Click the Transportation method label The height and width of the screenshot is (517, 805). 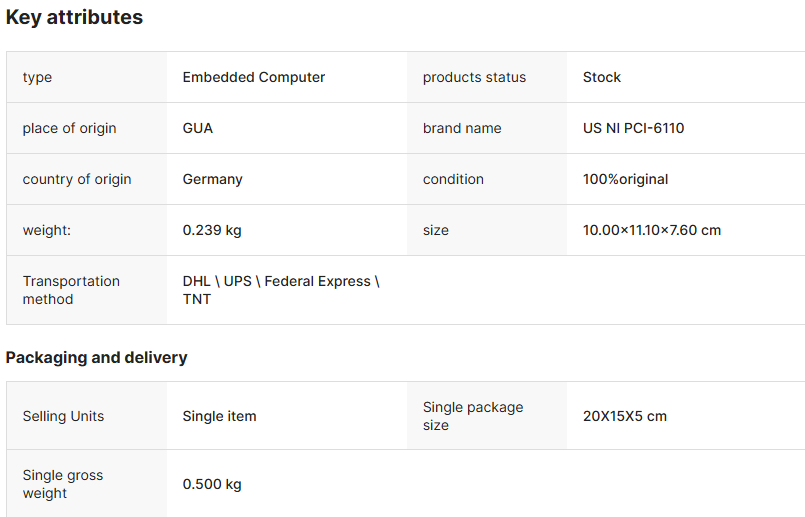point(71,290)
